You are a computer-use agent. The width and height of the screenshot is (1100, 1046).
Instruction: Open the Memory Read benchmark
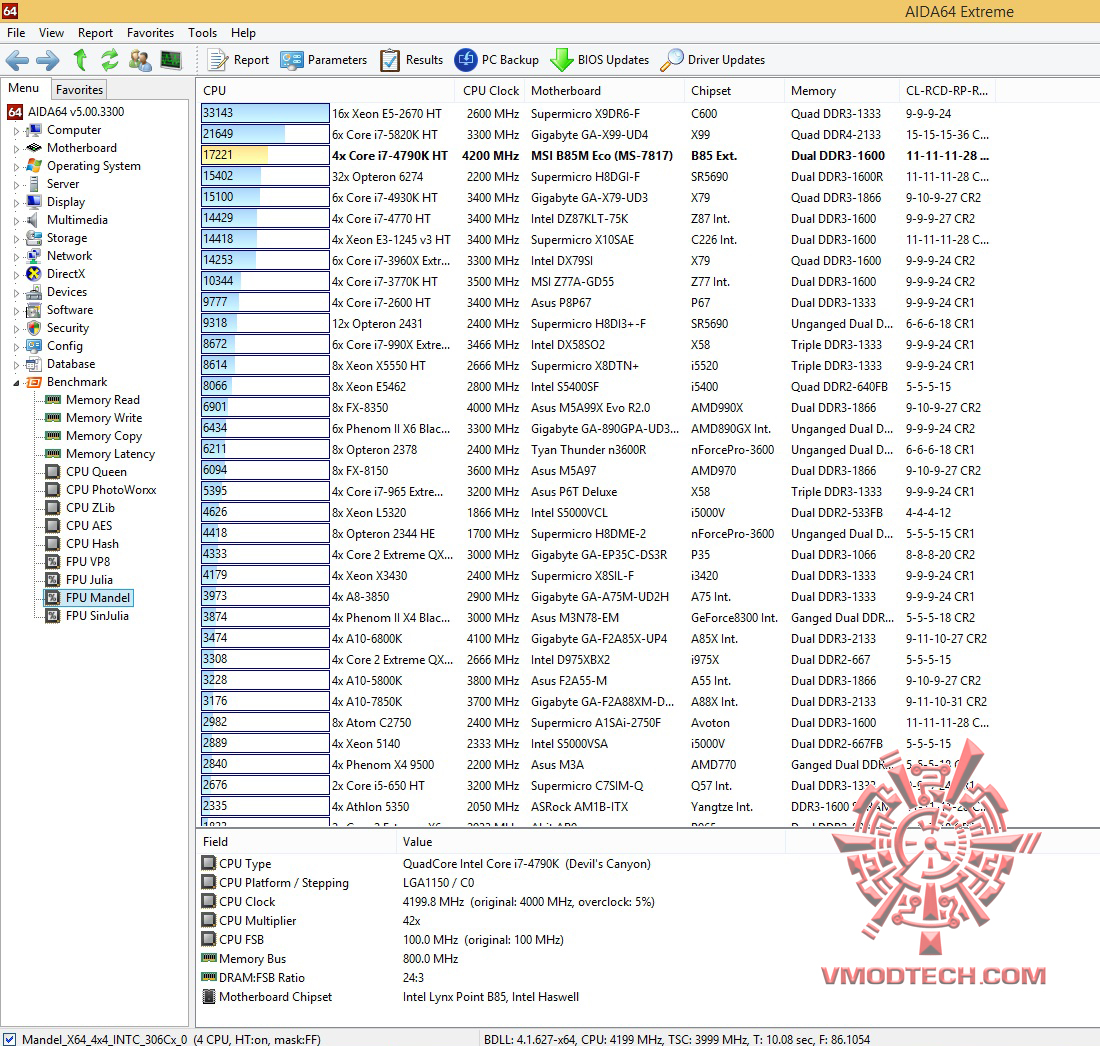[x=102, y=400]
